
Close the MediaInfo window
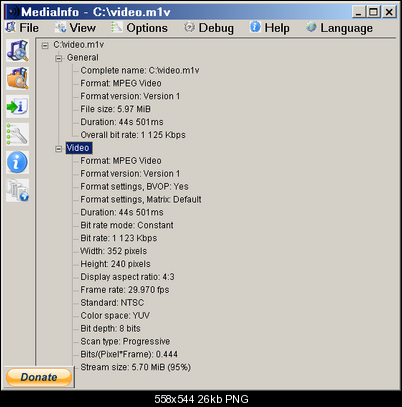click(389, 12)
